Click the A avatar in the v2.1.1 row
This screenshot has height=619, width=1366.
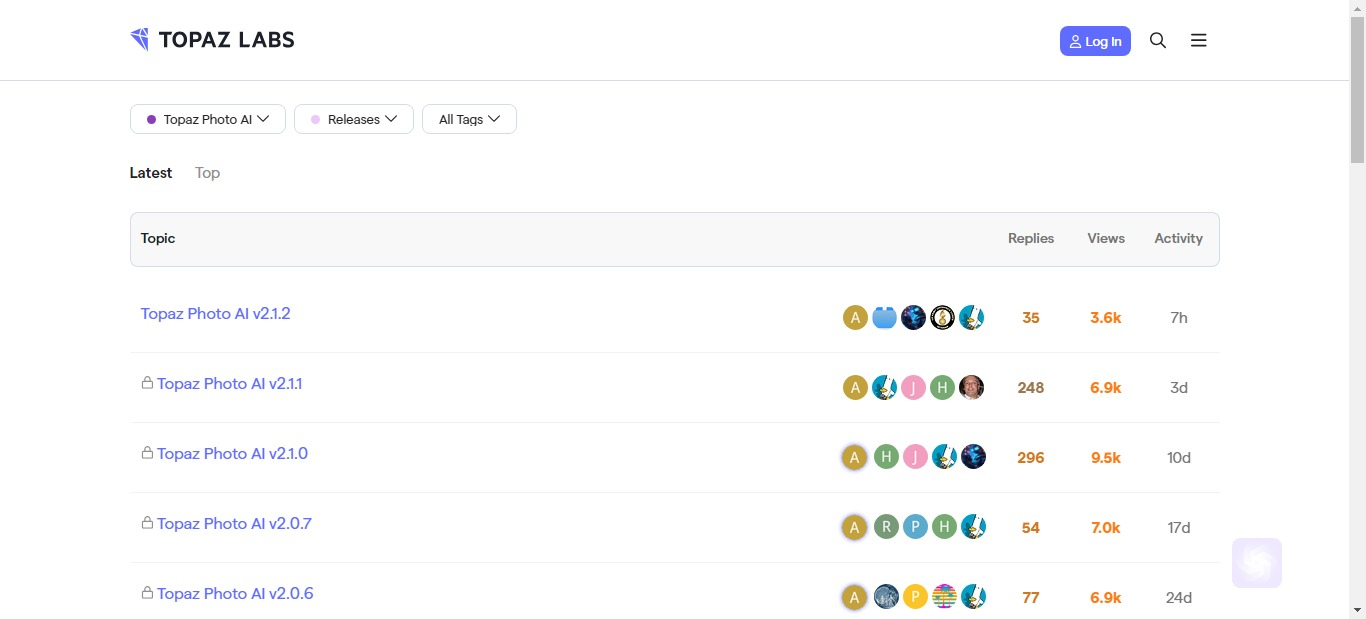pyautogui.click(x=855, y=388)
